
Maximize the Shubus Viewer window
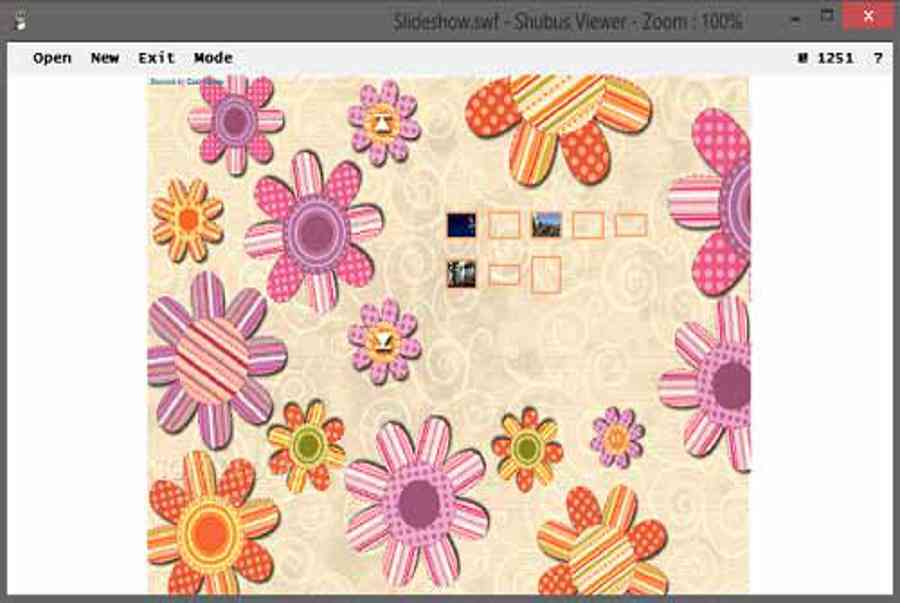pos(827,17)
